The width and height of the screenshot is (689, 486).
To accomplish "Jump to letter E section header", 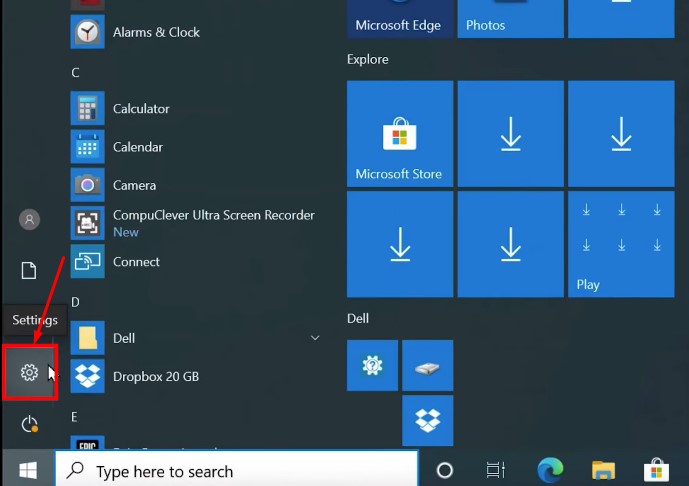I will (x=74, y=417).
